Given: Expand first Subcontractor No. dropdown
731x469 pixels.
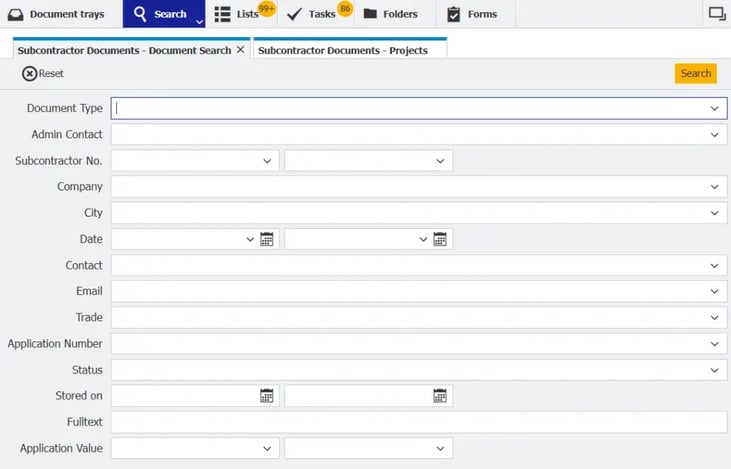Looking at the screenshot, I should click(267, 161).
